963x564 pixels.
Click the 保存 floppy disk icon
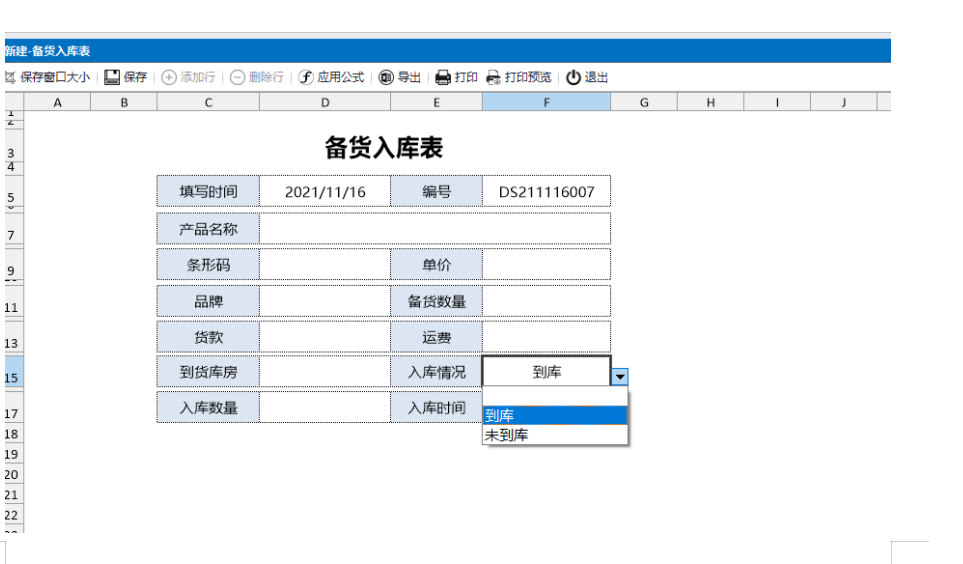pyautogui.click(x=113, y=77)
